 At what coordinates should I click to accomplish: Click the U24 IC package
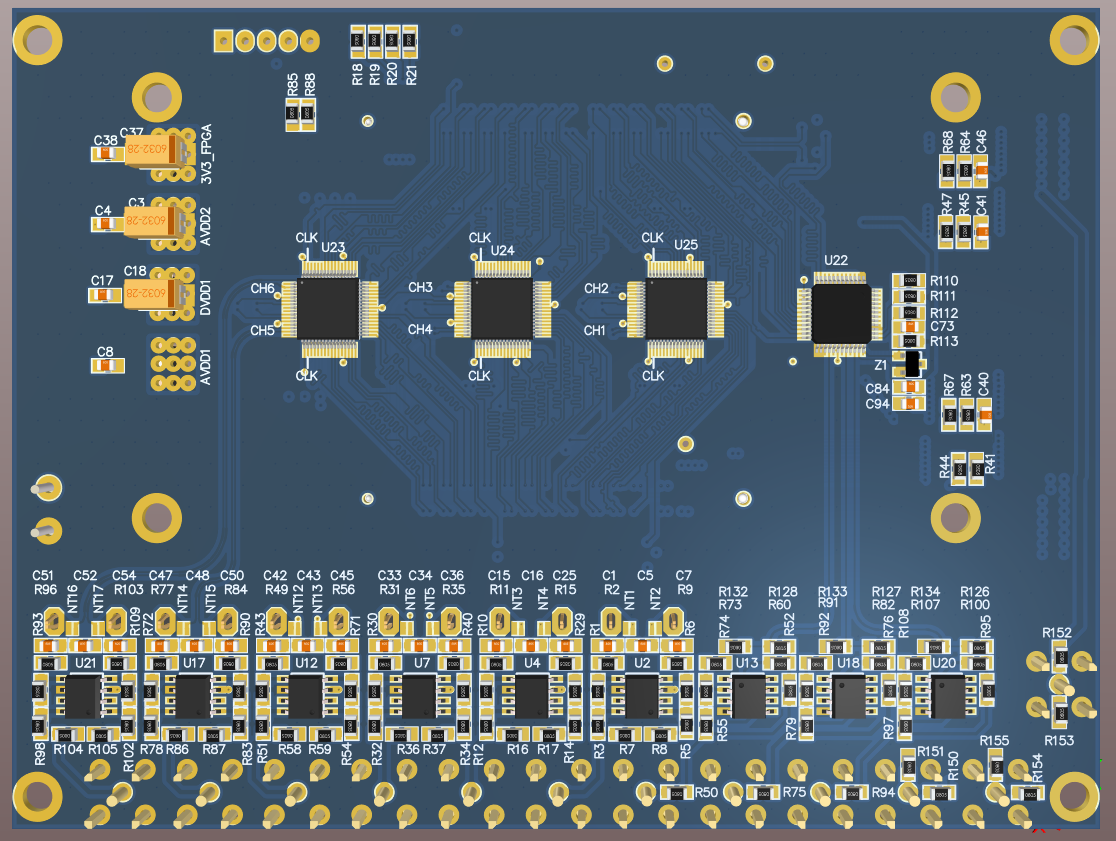click(501, 308)
